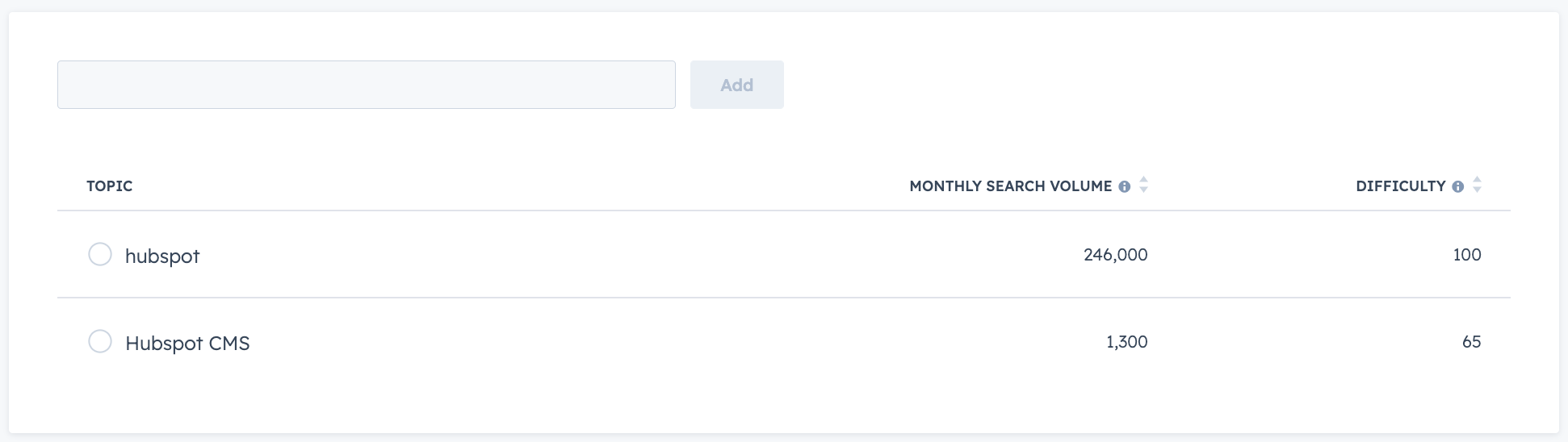1568x442 pixels.
Task: Sort Difficulty descending with the down arrow
Action: point(1477,190)
